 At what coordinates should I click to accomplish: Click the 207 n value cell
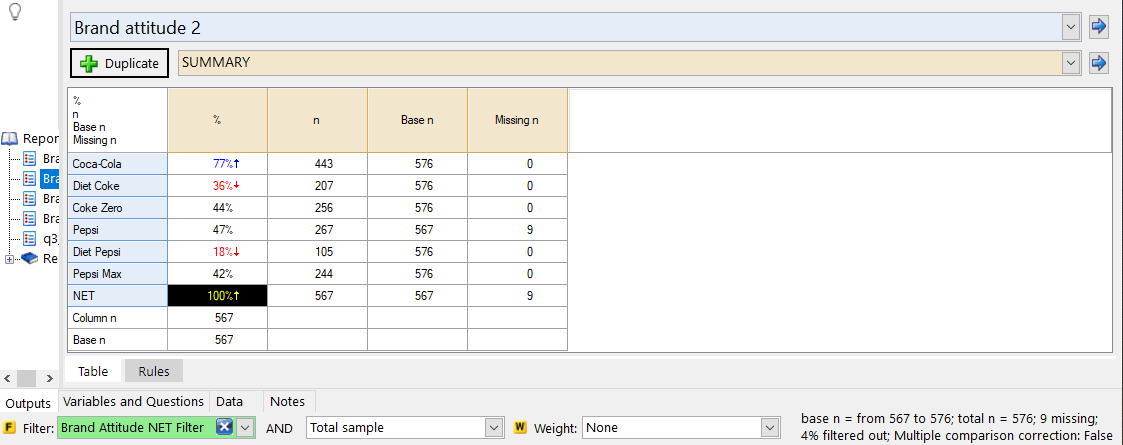[317, 186]
